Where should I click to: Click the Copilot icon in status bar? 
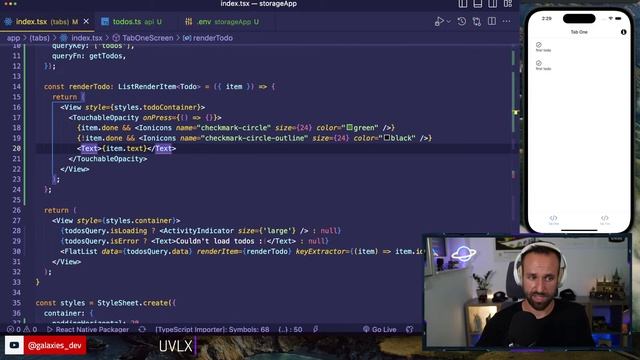coord(409,329)
